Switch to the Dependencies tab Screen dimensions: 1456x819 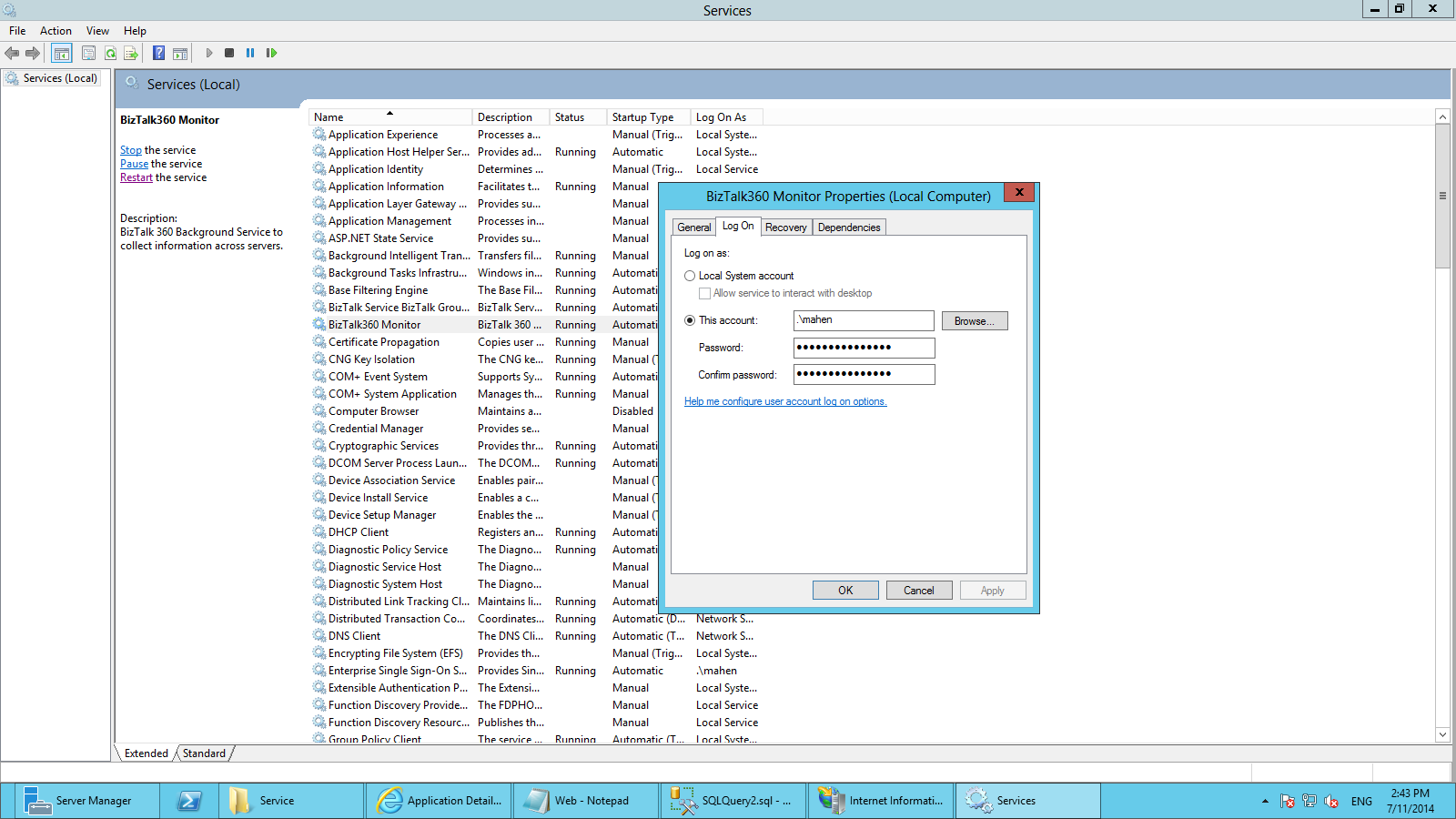(849, 227)
